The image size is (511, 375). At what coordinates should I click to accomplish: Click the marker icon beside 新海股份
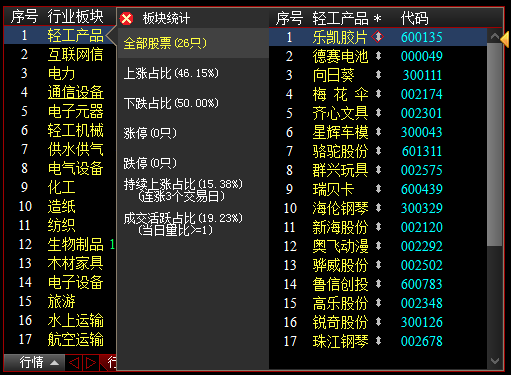pyautogui.click(x=378, y=227)
